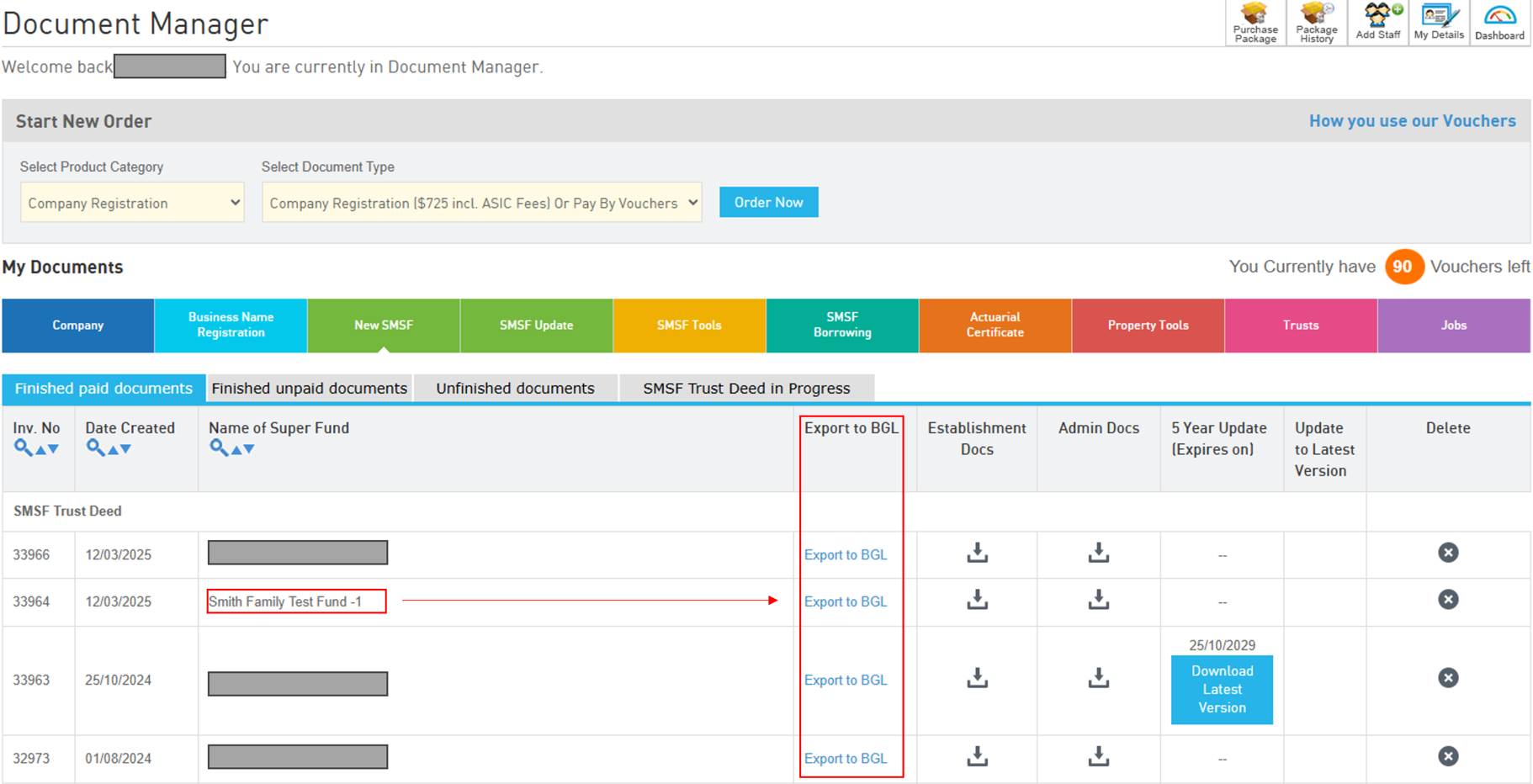Delete the invoice 33963 row

click(x=1447, y=678)
